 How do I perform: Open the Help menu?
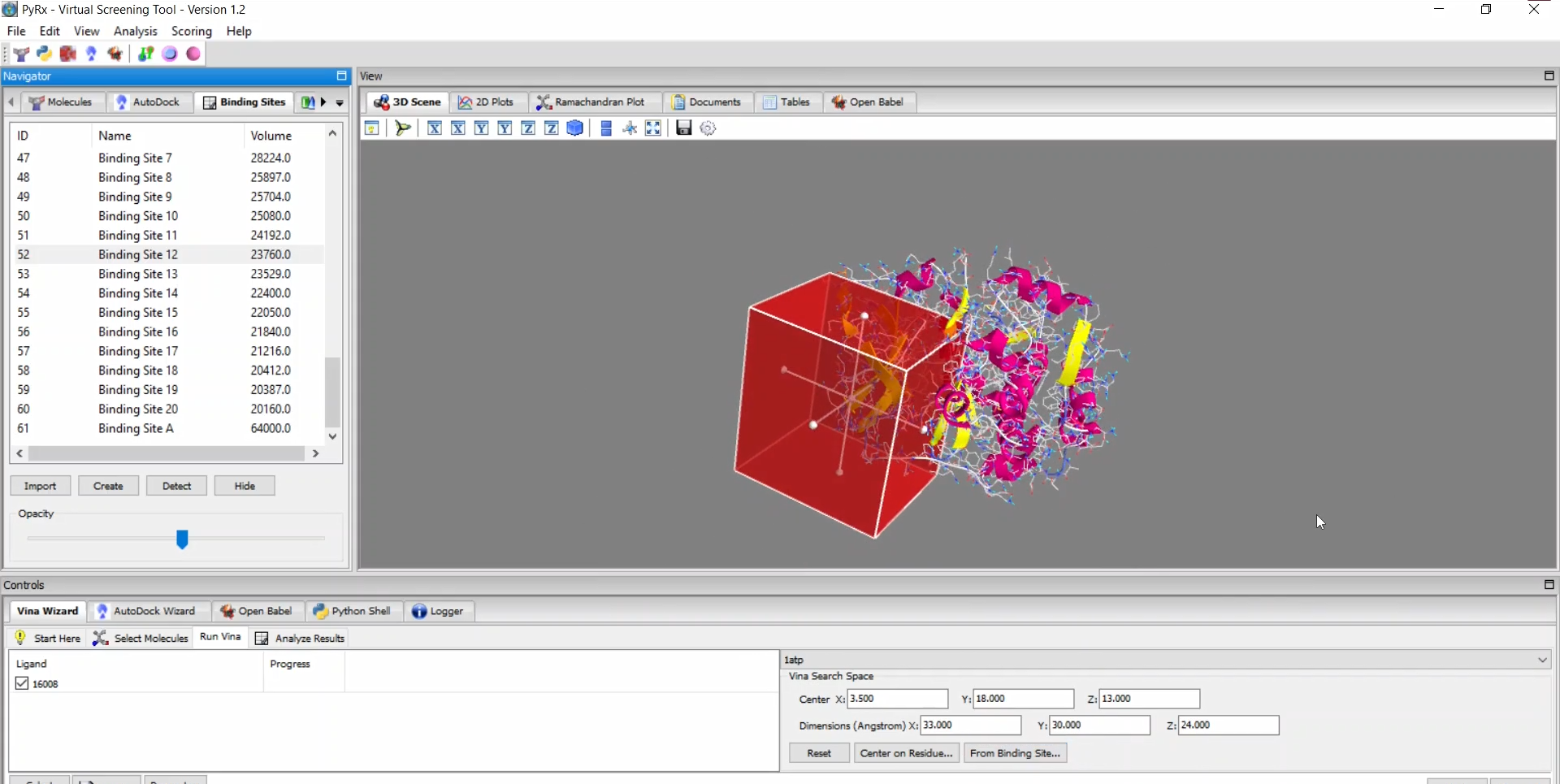click(239, 31)
